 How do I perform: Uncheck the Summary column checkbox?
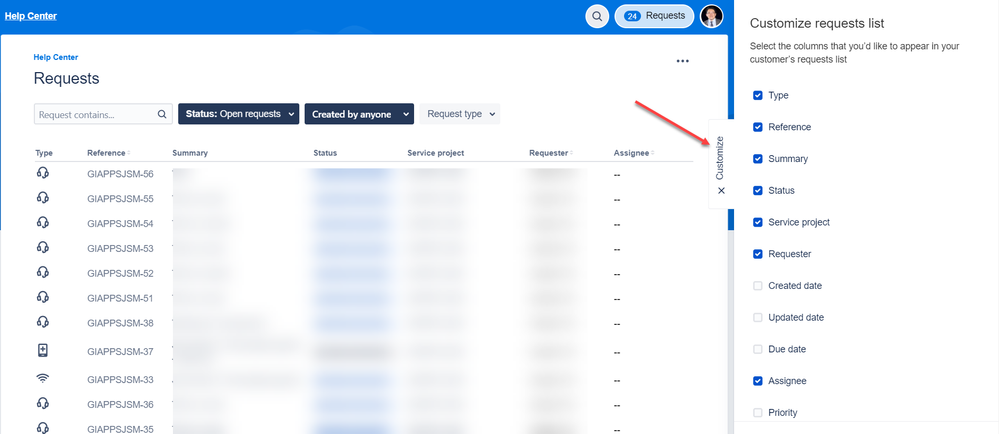tap(758, 159)
